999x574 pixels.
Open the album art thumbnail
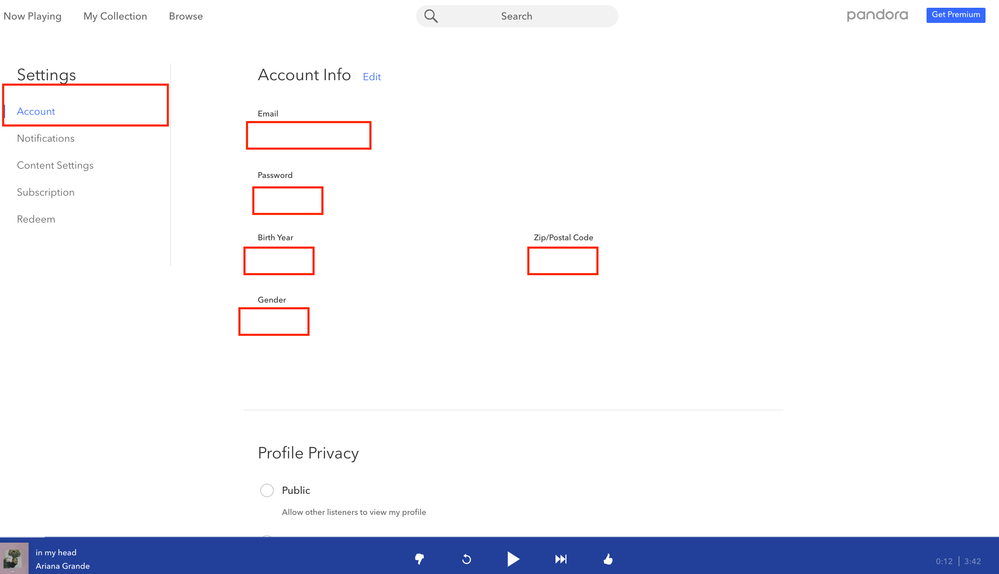[x=14, y=559]
